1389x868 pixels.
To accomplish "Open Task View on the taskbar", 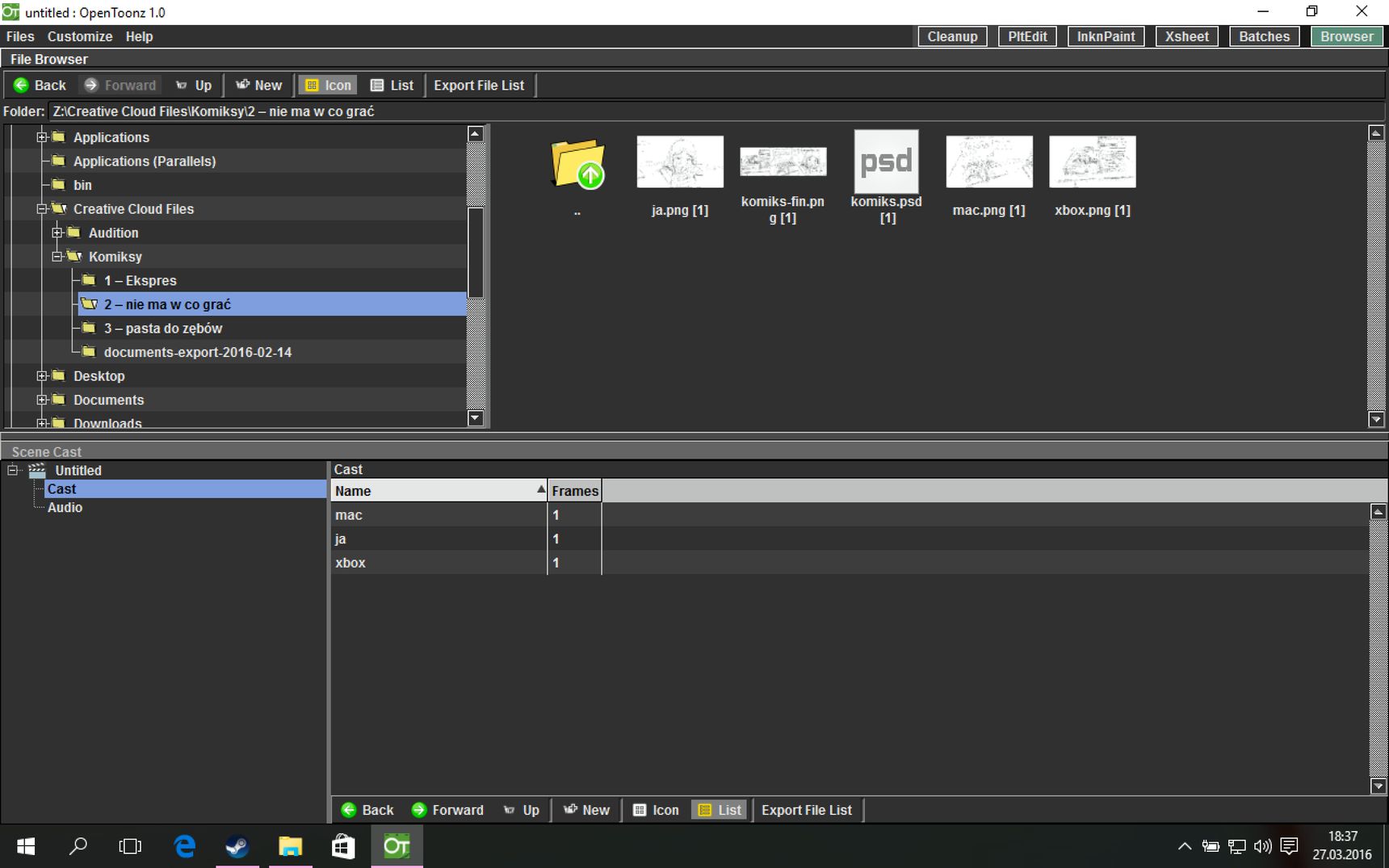I will pyautogui.click(x=130, y=846).
